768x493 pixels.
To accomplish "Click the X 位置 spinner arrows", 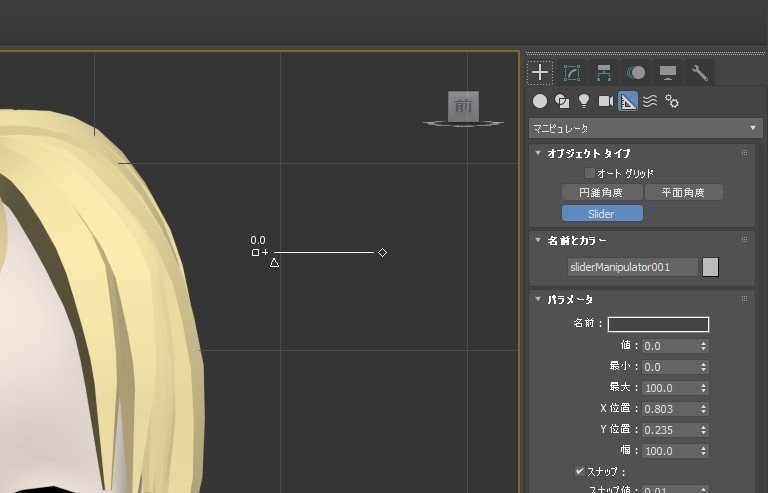I will tap(704, 409).
